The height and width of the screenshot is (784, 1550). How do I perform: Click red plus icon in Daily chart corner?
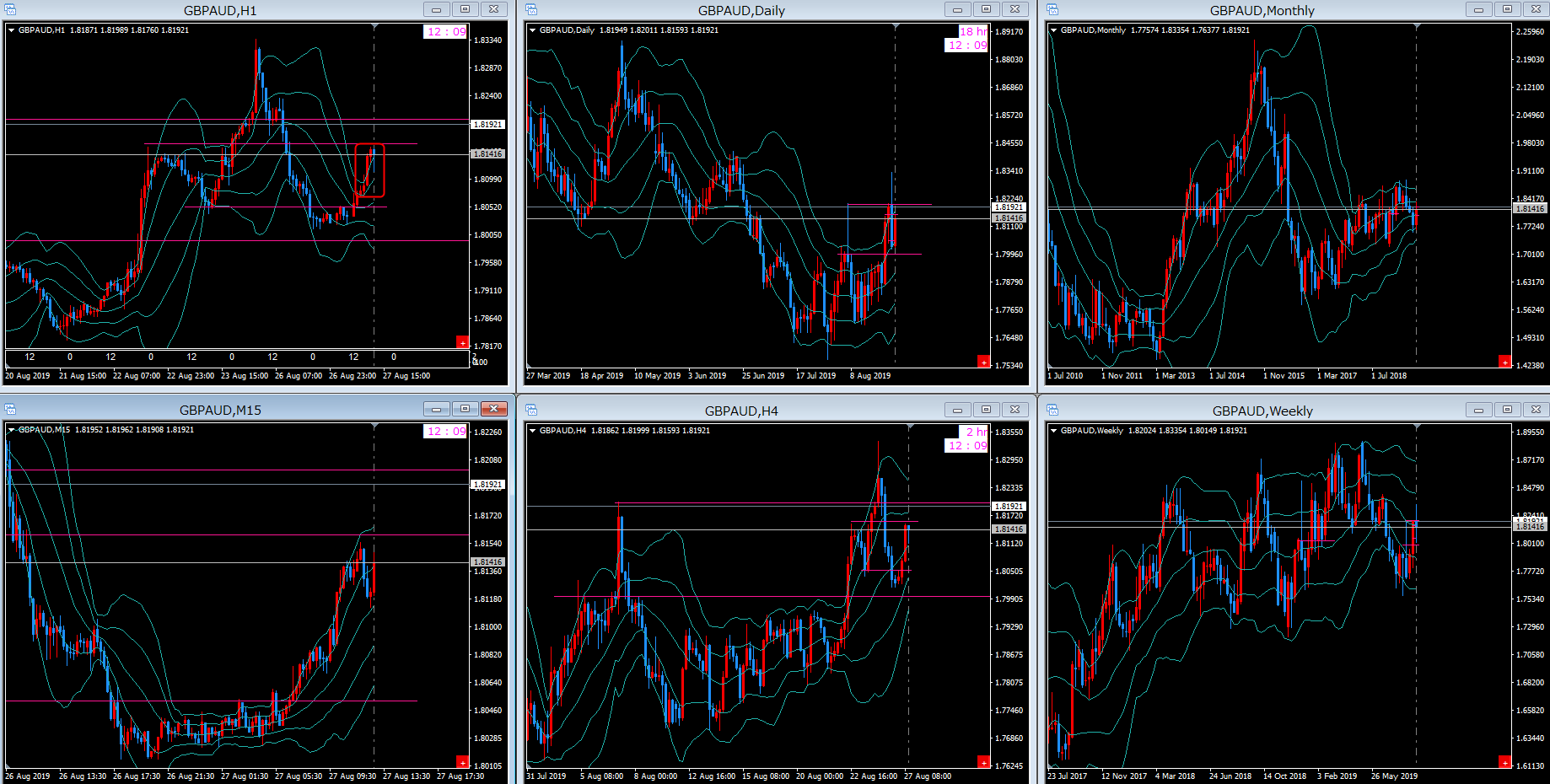click(x=983, y=362)
